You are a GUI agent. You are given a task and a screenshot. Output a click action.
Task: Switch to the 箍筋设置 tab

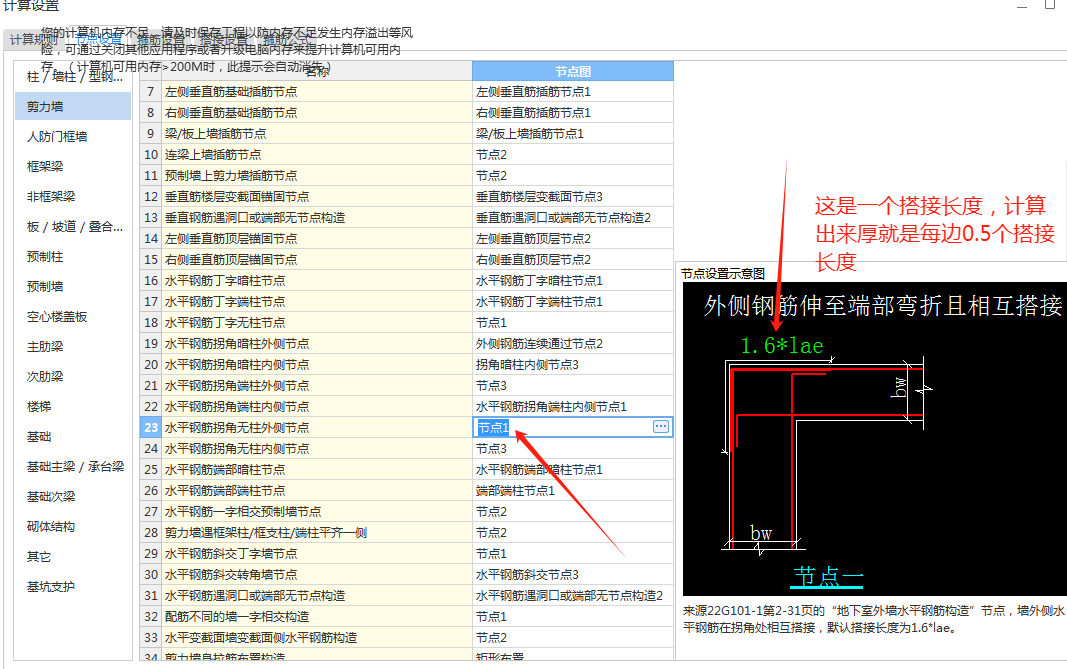[161, 39]
